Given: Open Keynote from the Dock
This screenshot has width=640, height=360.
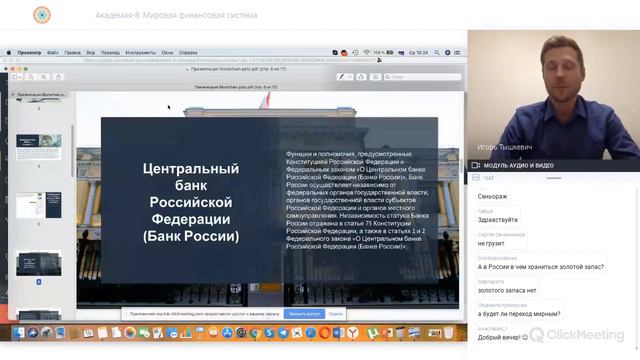Looking at the screenshot, I should [200, 333].
